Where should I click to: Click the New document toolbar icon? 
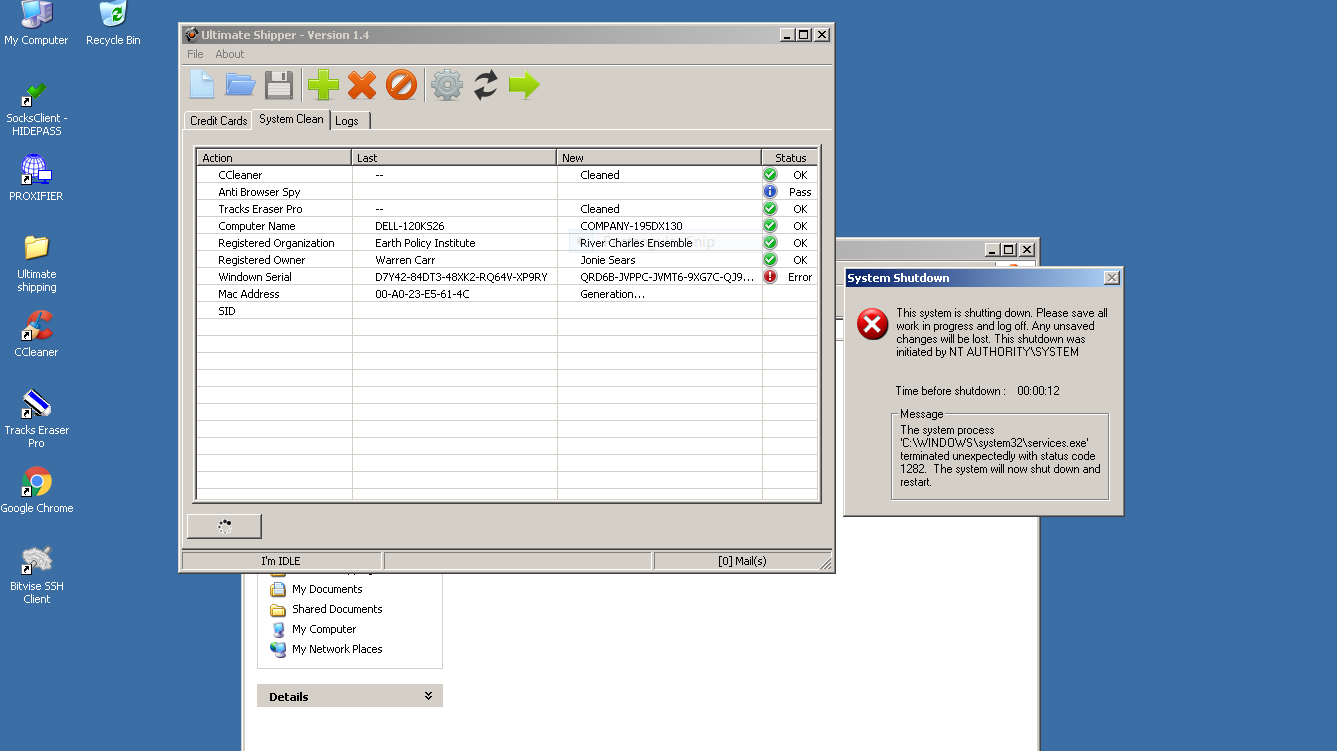202,85
